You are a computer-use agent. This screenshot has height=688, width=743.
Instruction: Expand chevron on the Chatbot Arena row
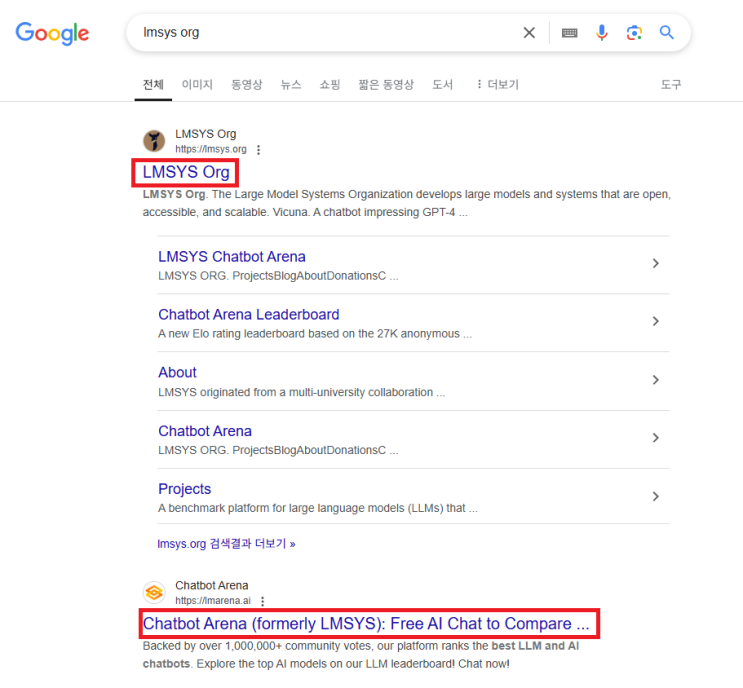(656, 438)
